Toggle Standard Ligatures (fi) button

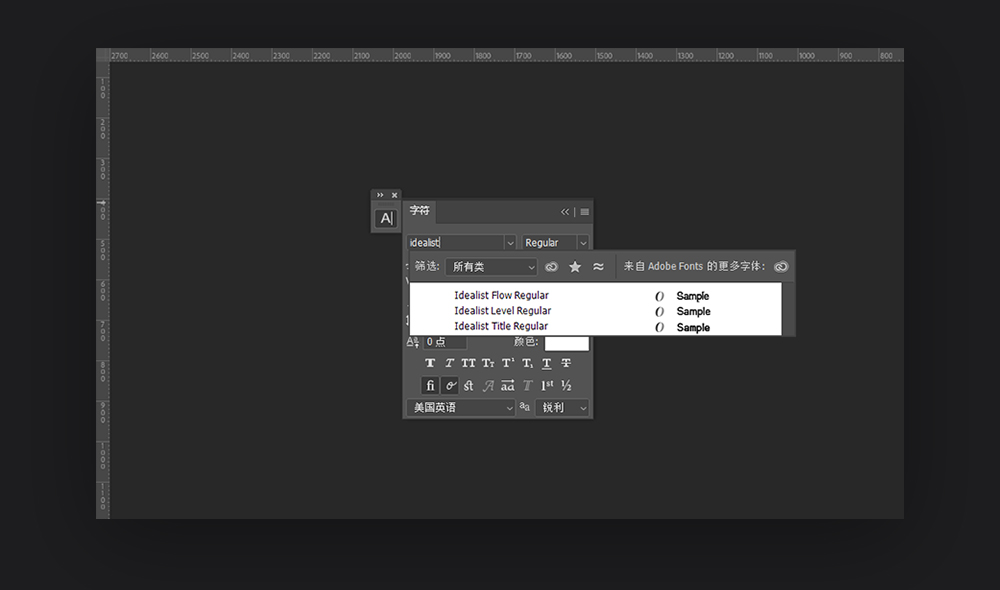click(430, 385)
